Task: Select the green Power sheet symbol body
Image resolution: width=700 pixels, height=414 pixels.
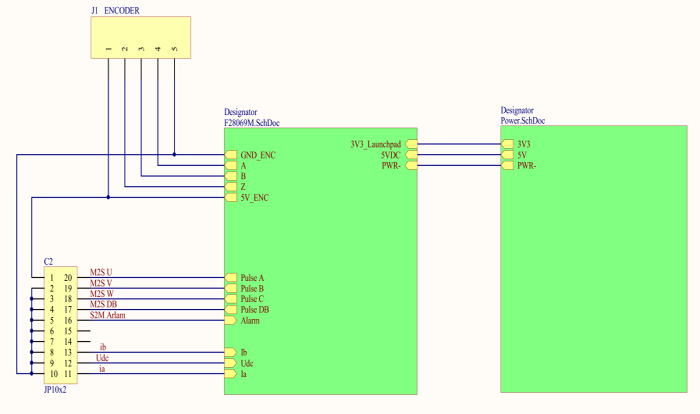Action: [x=594, y=280]
